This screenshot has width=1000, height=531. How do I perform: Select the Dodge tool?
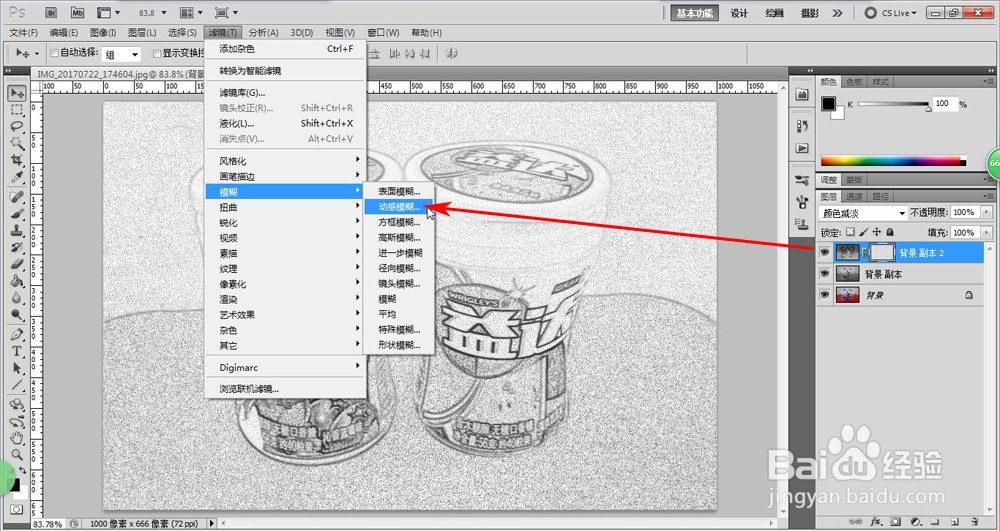[17, 314]
